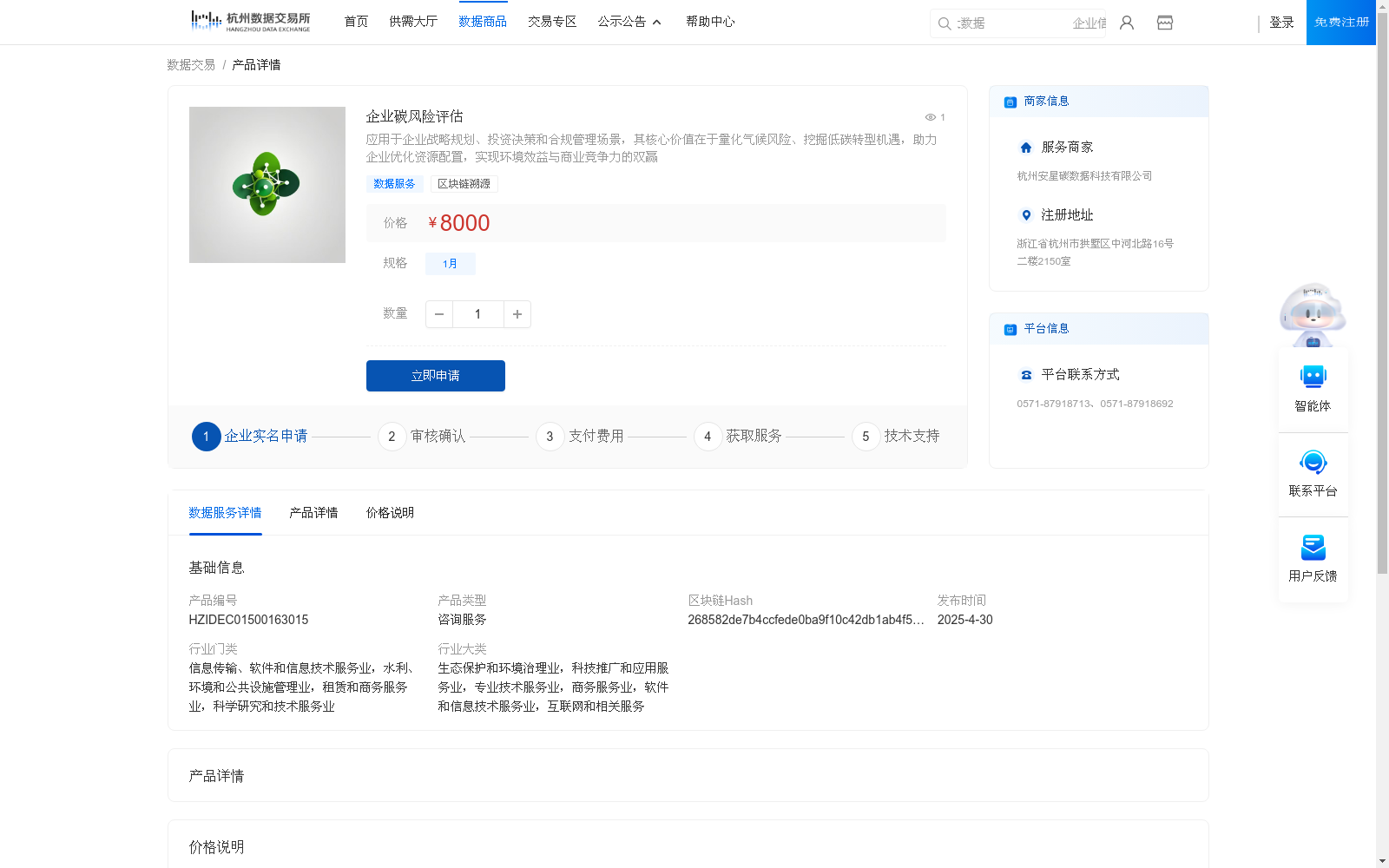Open the Hangzhou Data Exchange logo
This screenshot has width=1389, height=868.
coord(250,22)
